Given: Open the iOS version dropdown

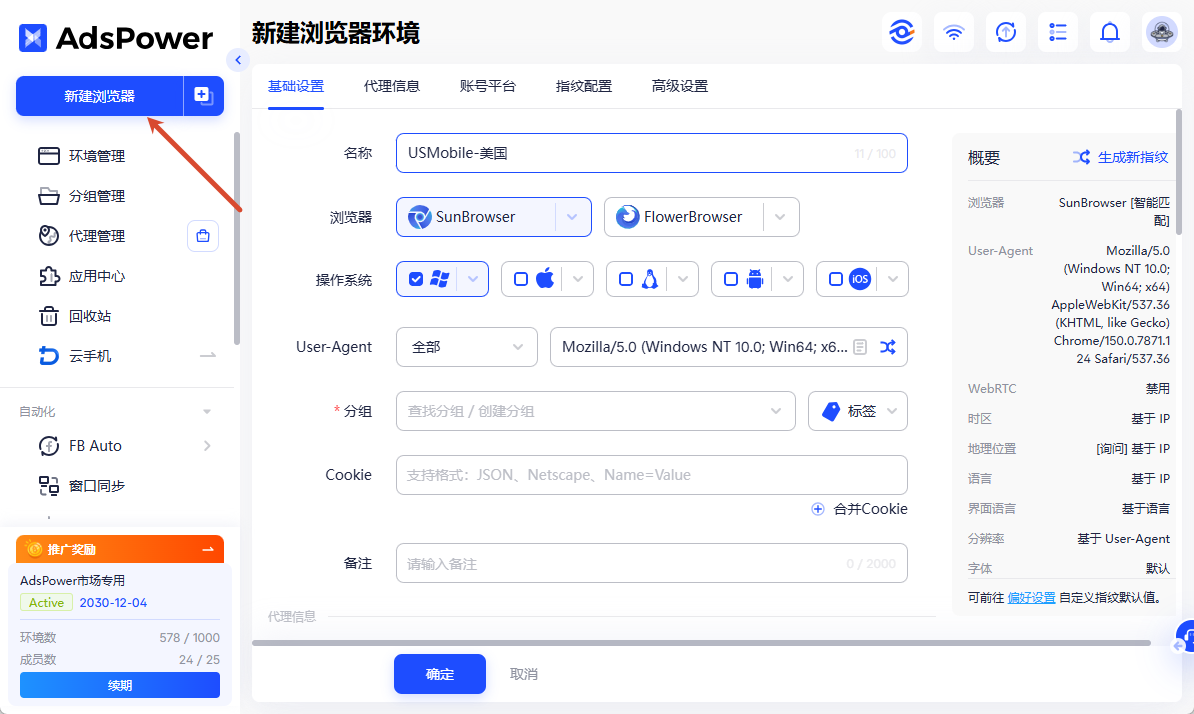Looking at the screenshot, I should pos(893,279).
